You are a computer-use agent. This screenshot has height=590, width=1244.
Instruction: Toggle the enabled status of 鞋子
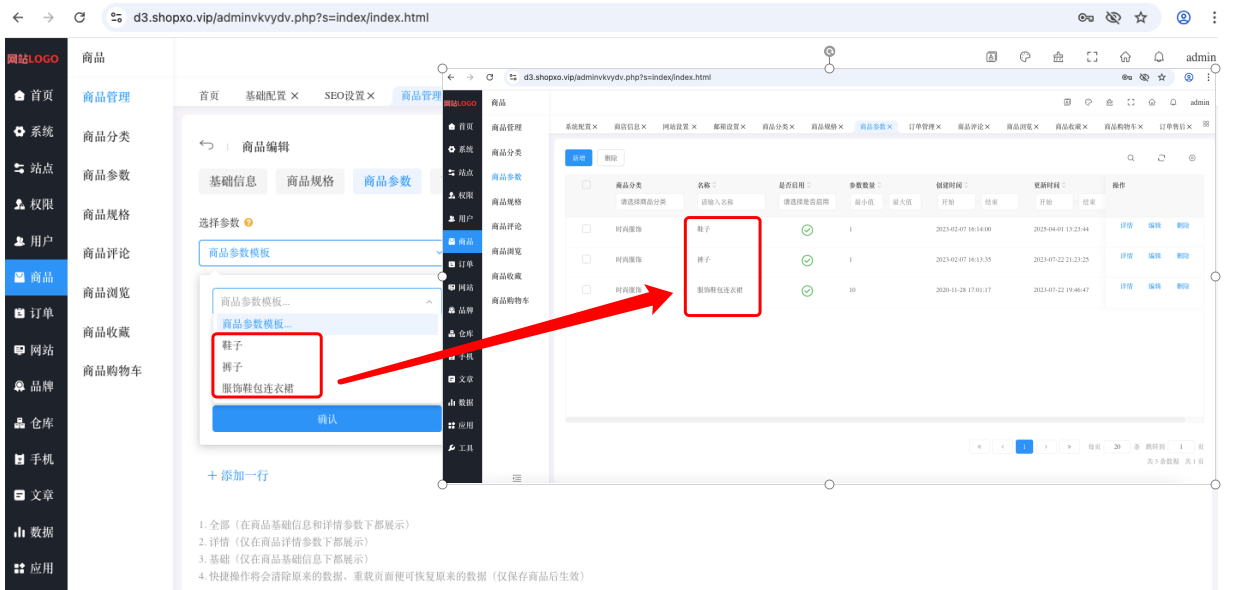point(807,230)
